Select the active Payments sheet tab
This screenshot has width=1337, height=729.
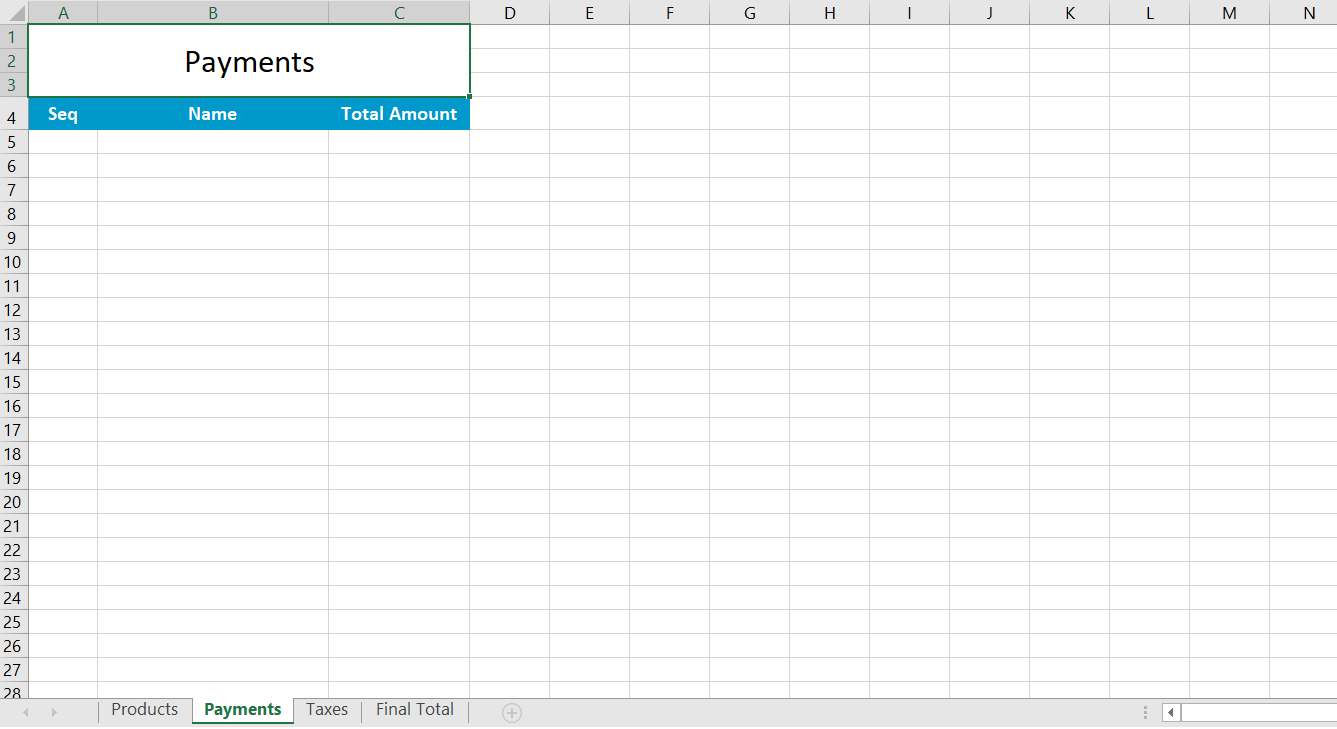[x=242, y=709]
